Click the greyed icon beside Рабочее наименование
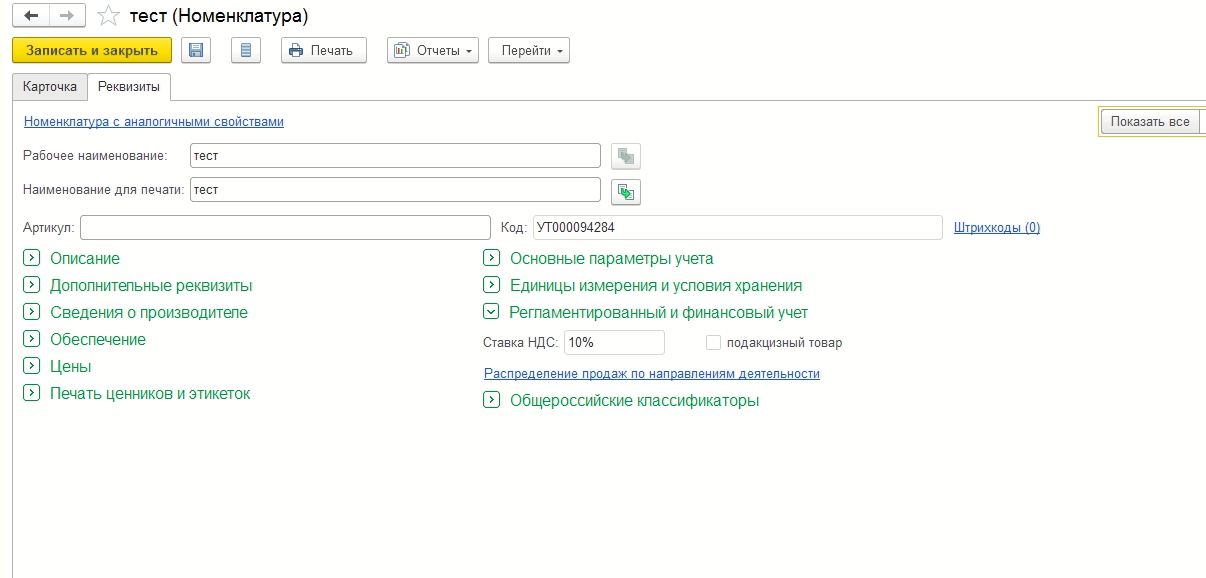1206x578 pixels. point(626,156)
